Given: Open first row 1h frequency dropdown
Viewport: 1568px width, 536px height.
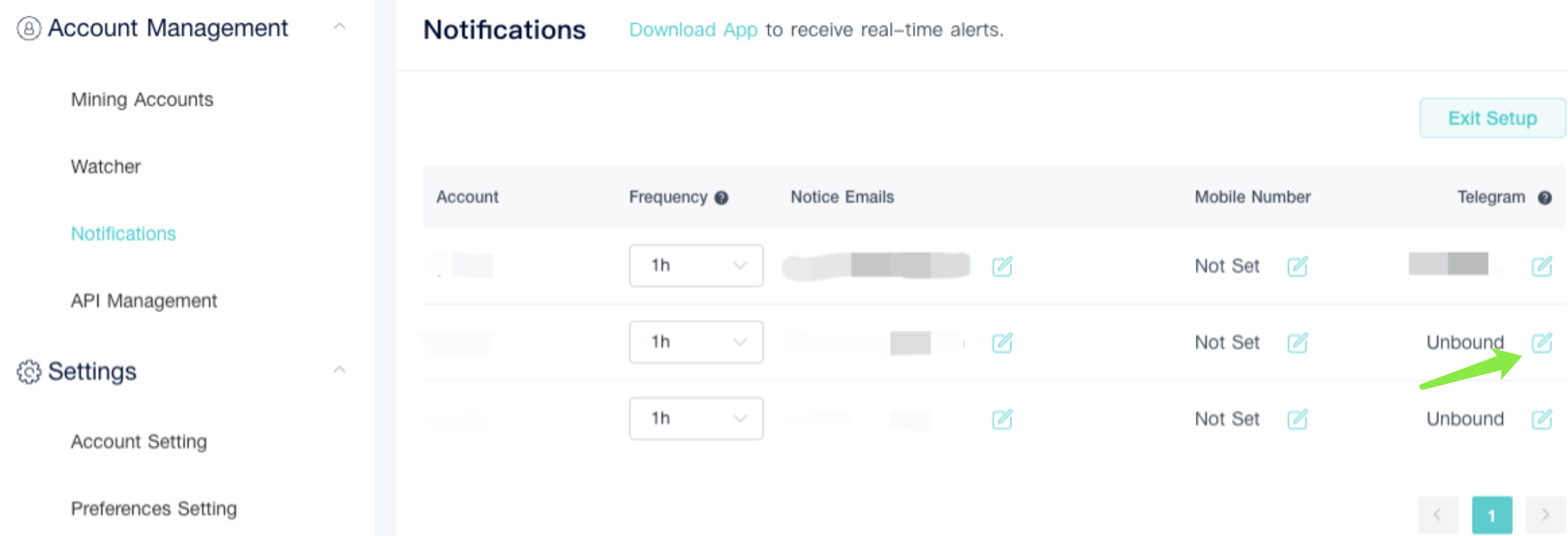Looking at the screenshot, I should 696,265.
